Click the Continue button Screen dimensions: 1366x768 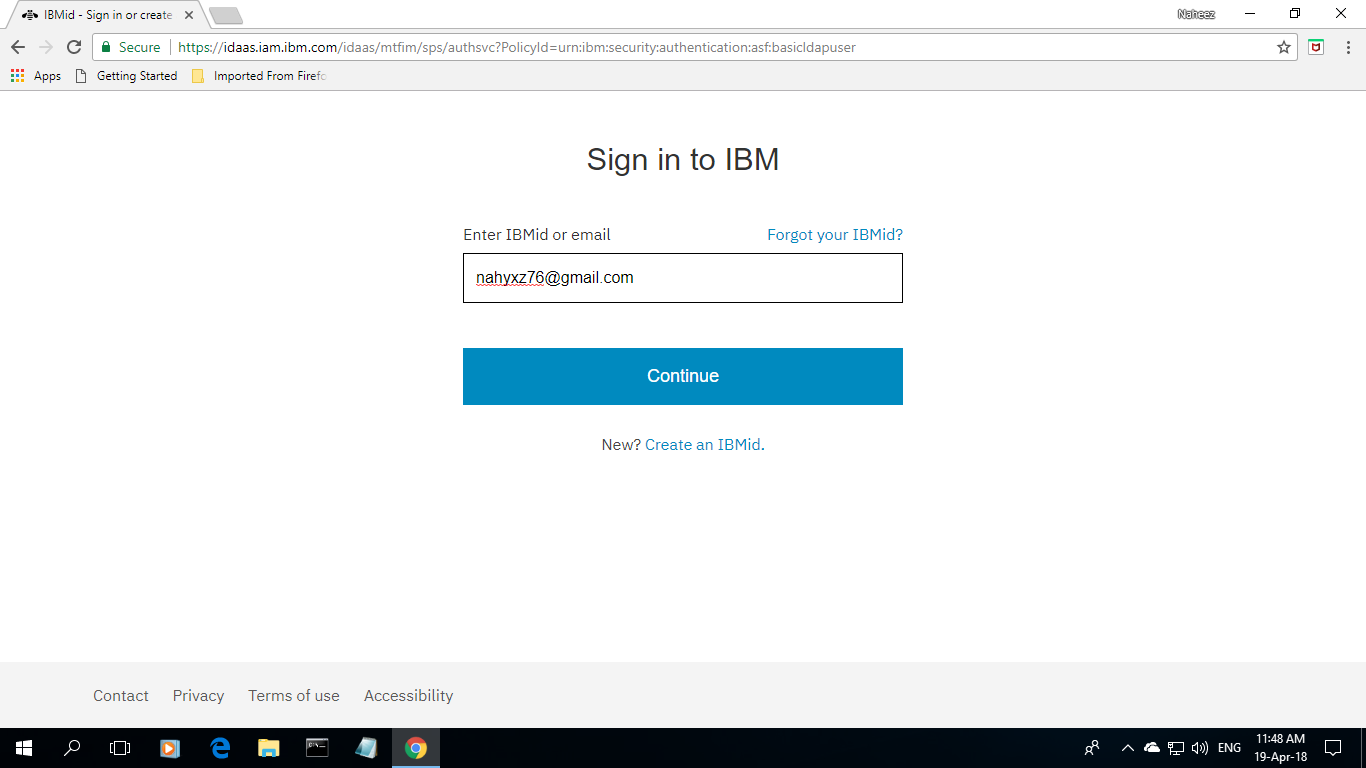683,376
